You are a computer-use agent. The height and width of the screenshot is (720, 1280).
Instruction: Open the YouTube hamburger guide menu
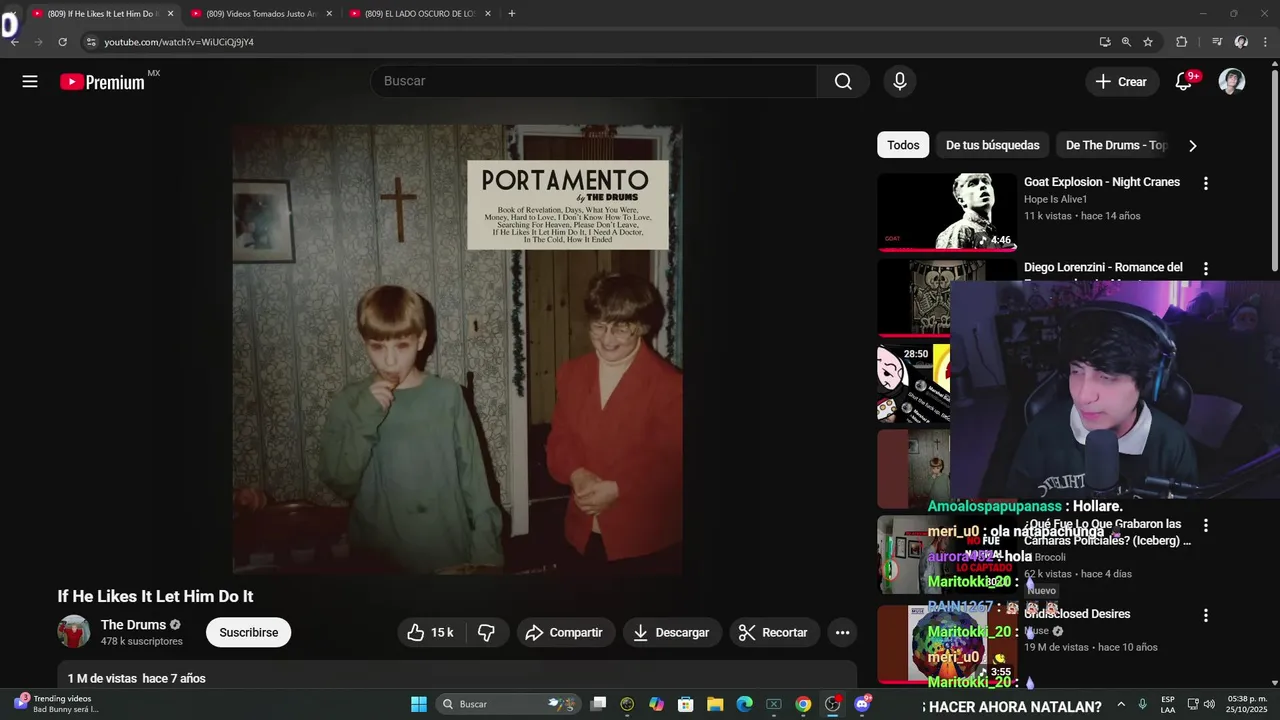point(30,82)
